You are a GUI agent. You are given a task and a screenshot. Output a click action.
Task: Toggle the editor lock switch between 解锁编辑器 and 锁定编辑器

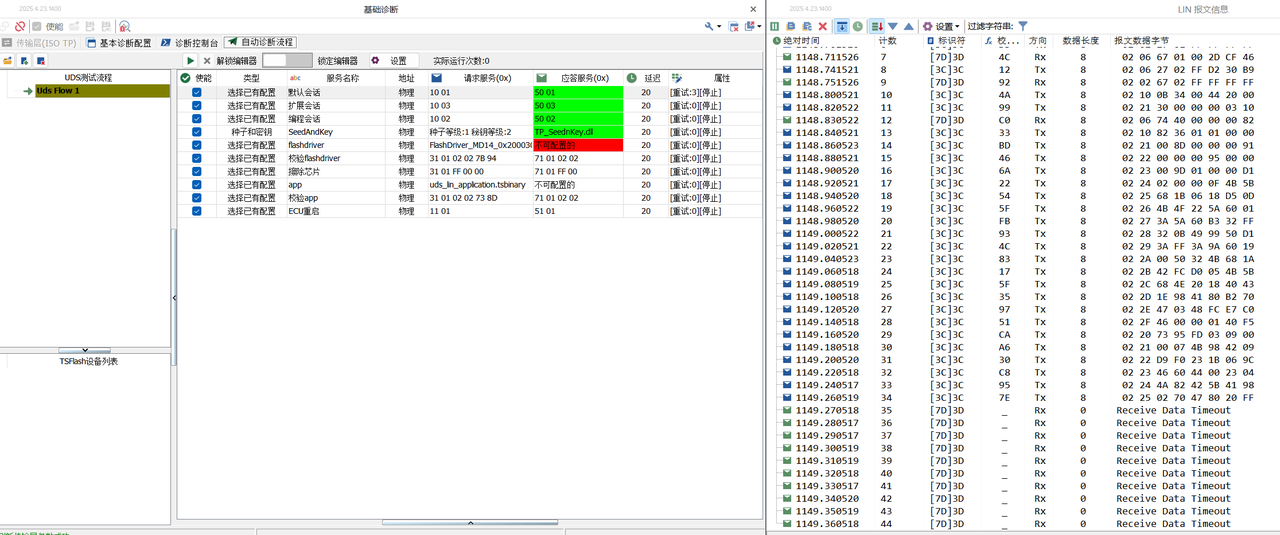point(287,61)
